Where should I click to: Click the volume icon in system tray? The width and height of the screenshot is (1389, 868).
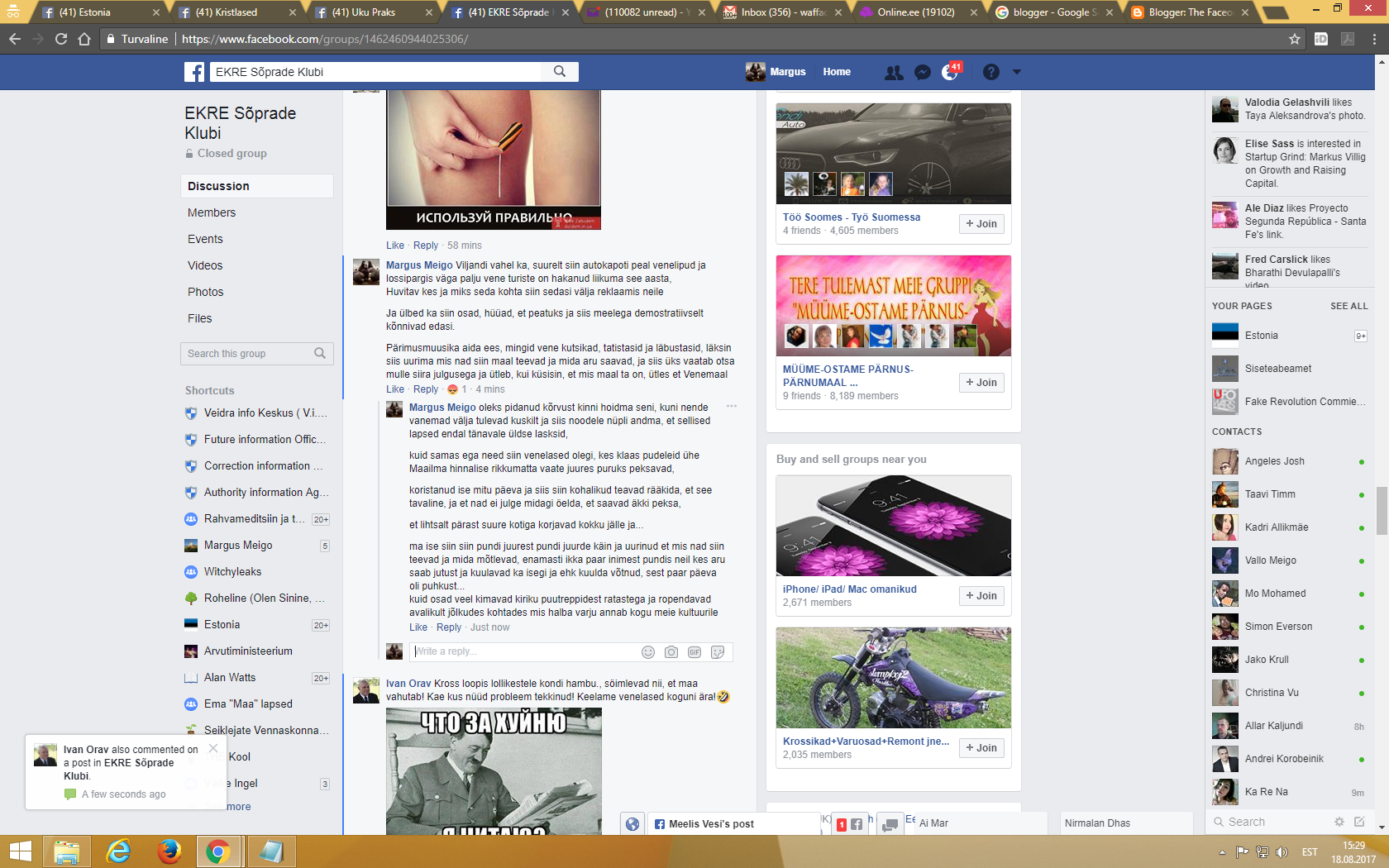(x=1282, y=852)
